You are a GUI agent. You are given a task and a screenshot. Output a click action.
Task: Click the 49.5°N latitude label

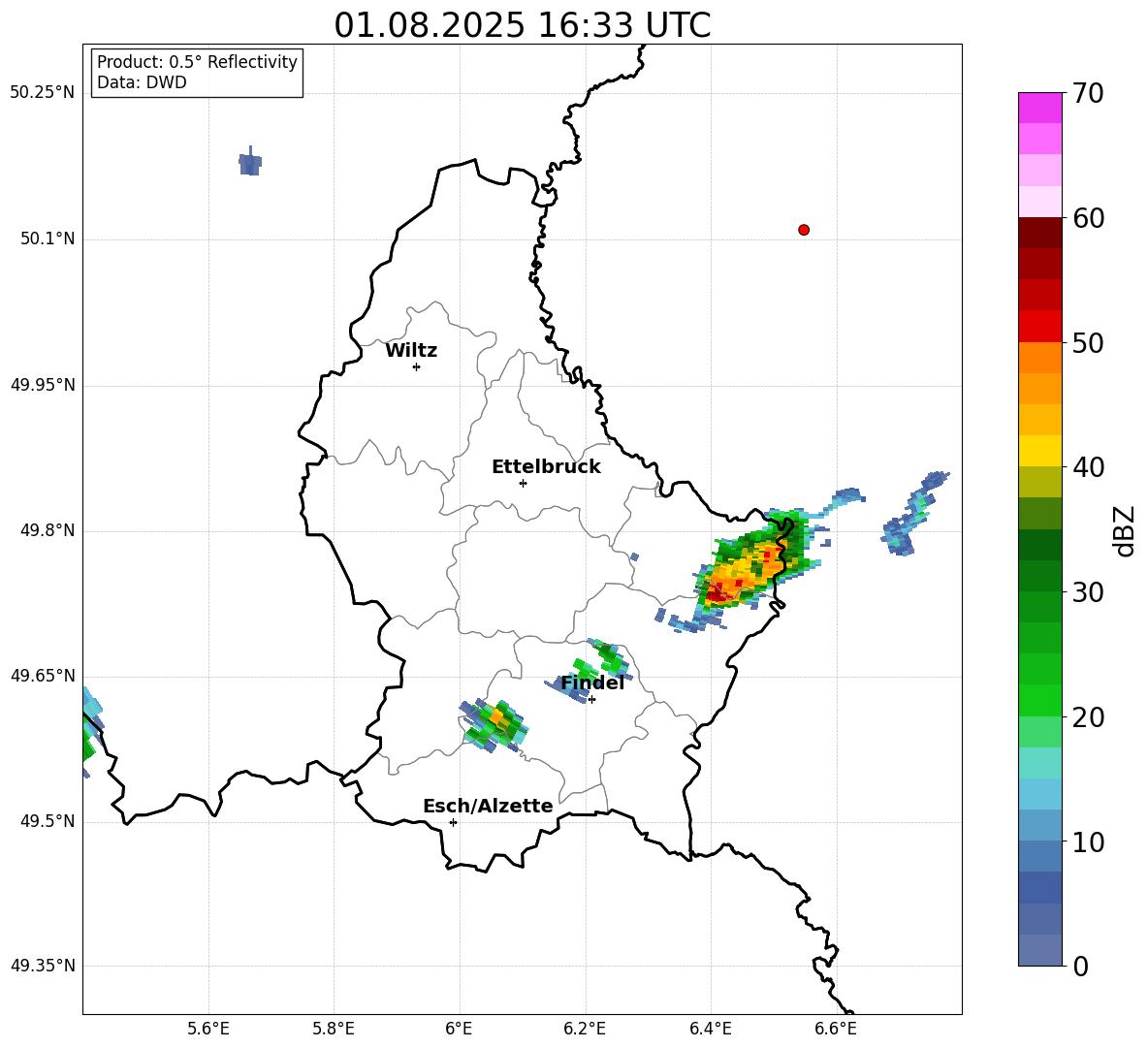[48, 821]
